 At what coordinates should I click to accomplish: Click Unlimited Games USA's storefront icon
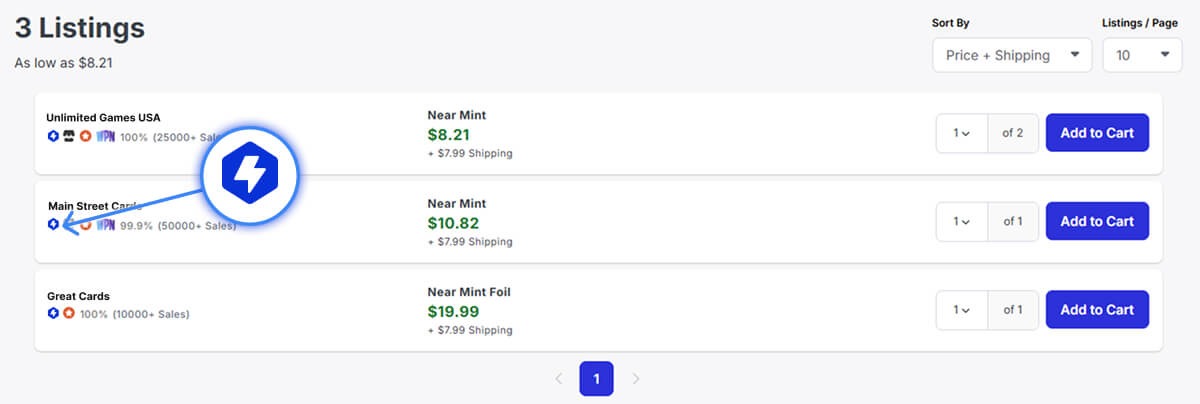68,136
